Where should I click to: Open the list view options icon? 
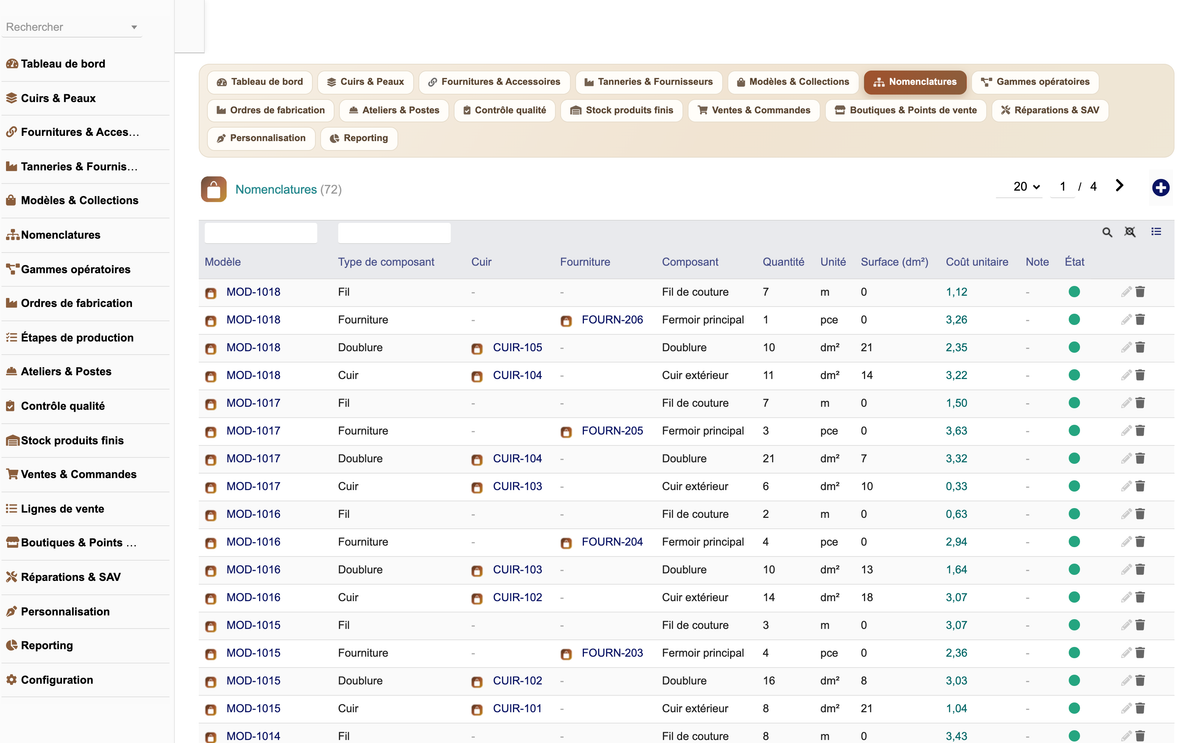(x=1156, y=232)
